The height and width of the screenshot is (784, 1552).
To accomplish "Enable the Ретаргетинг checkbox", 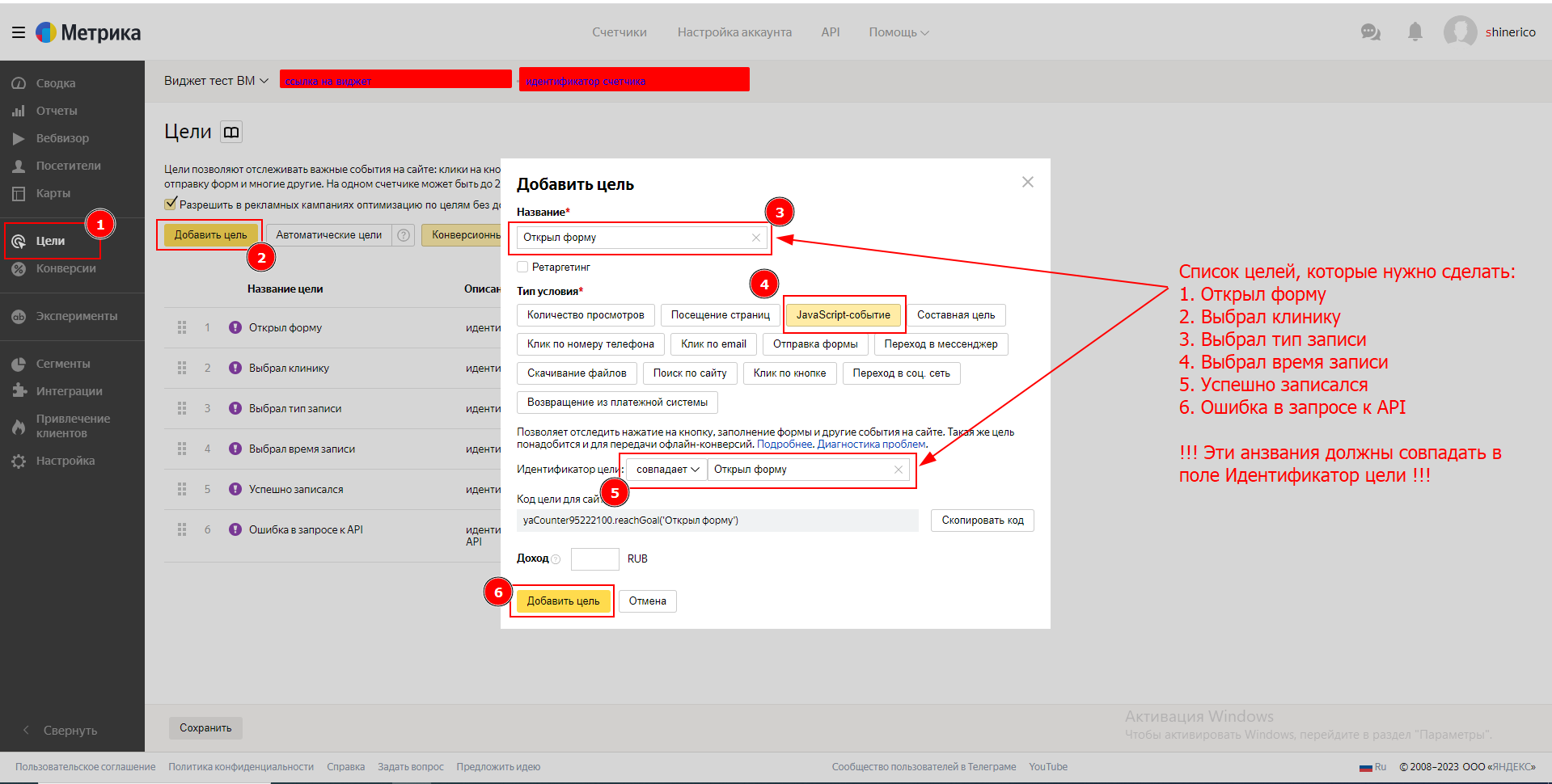I will [522, 267].
